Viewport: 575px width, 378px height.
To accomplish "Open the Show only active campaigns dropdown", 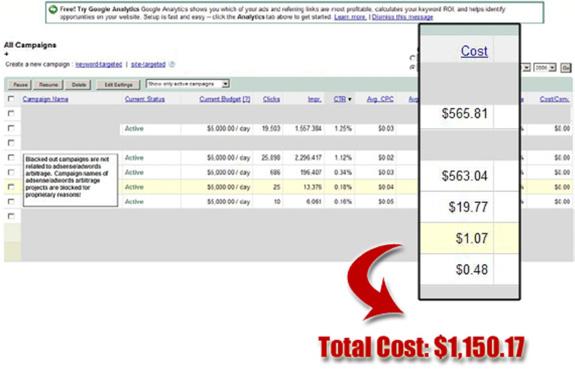I will (188, 84).
